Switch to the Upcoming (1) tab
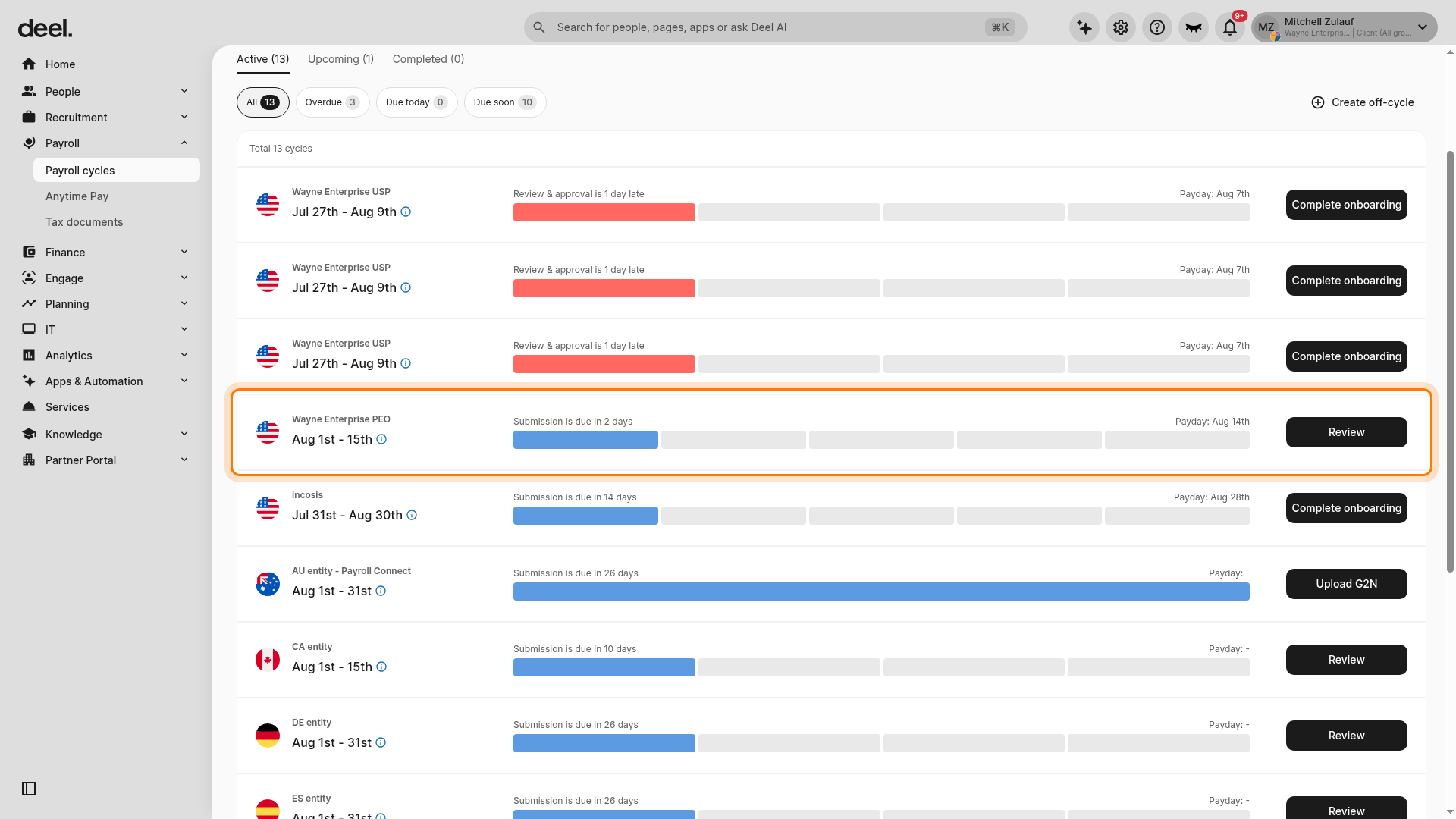The width and height of the screenshot is (1456, 819). tap(340, 59)
